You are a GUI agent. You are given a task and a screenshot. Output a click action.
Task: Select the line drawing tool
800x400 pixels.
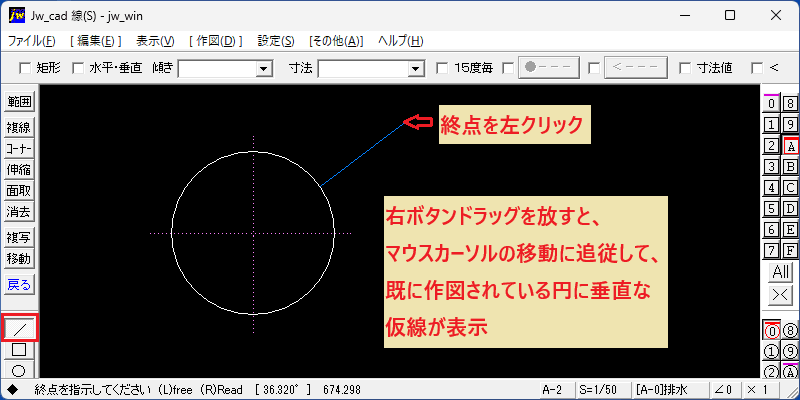pos(19,328)
